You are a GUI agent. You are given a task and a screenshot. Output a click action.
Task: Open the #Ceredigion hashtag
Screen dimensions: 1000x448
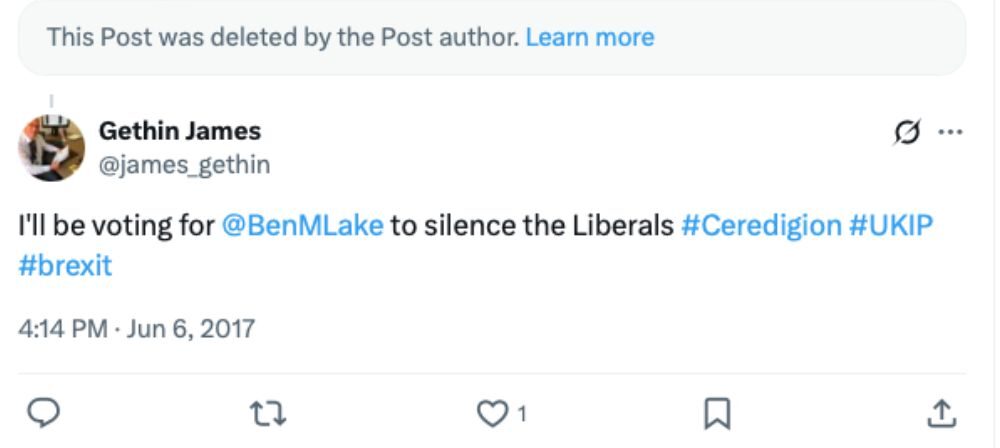tap(761, 225)
